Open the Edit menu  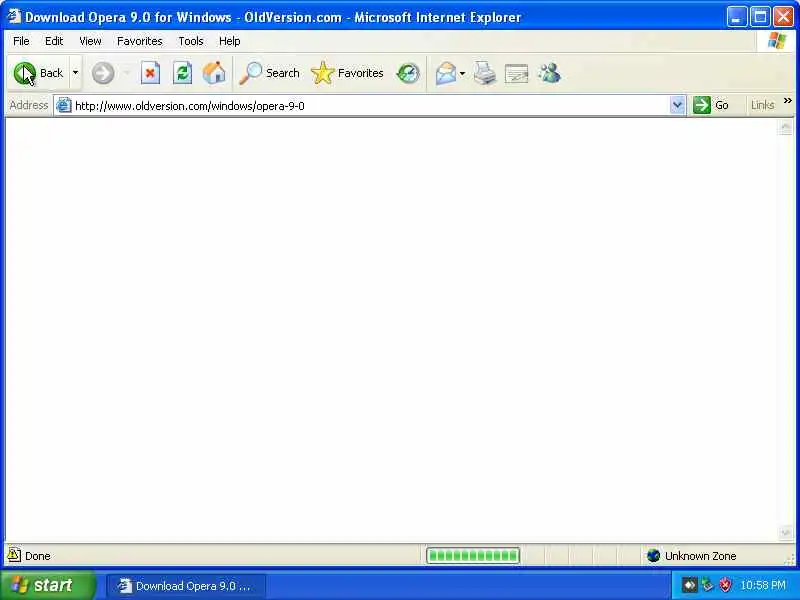coord(54,41)
